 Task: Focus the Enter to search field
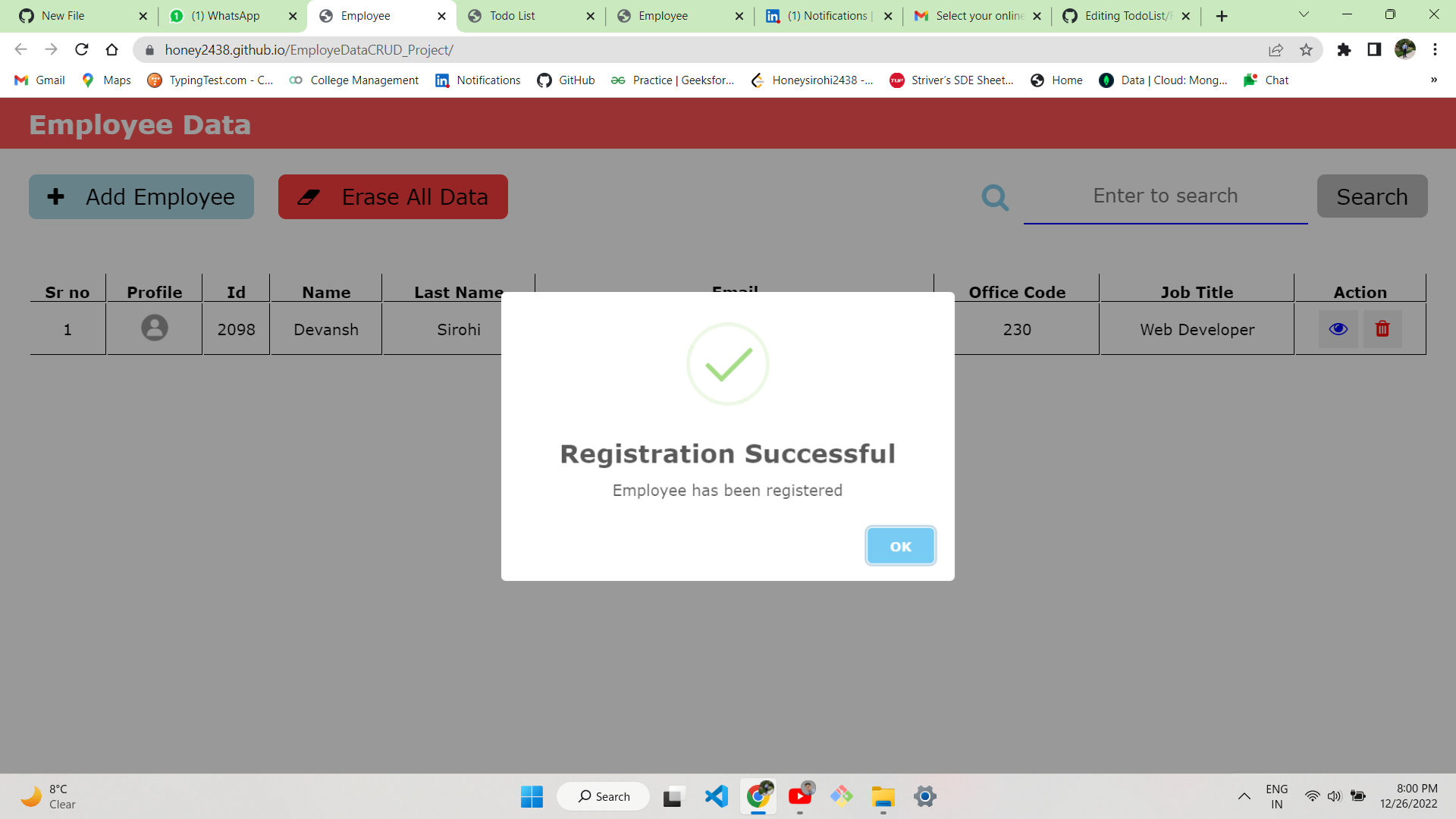[x=1165, y=196]
